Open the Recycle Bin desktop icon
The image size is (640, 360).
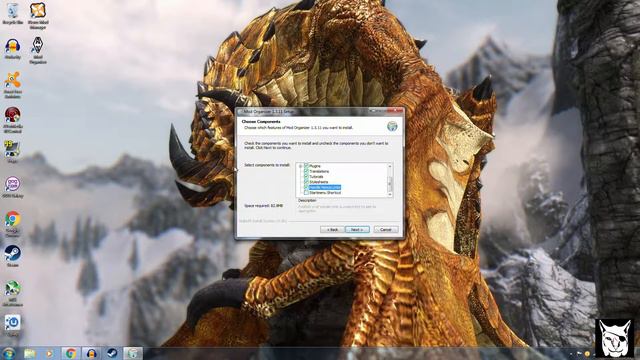[13, 13]
